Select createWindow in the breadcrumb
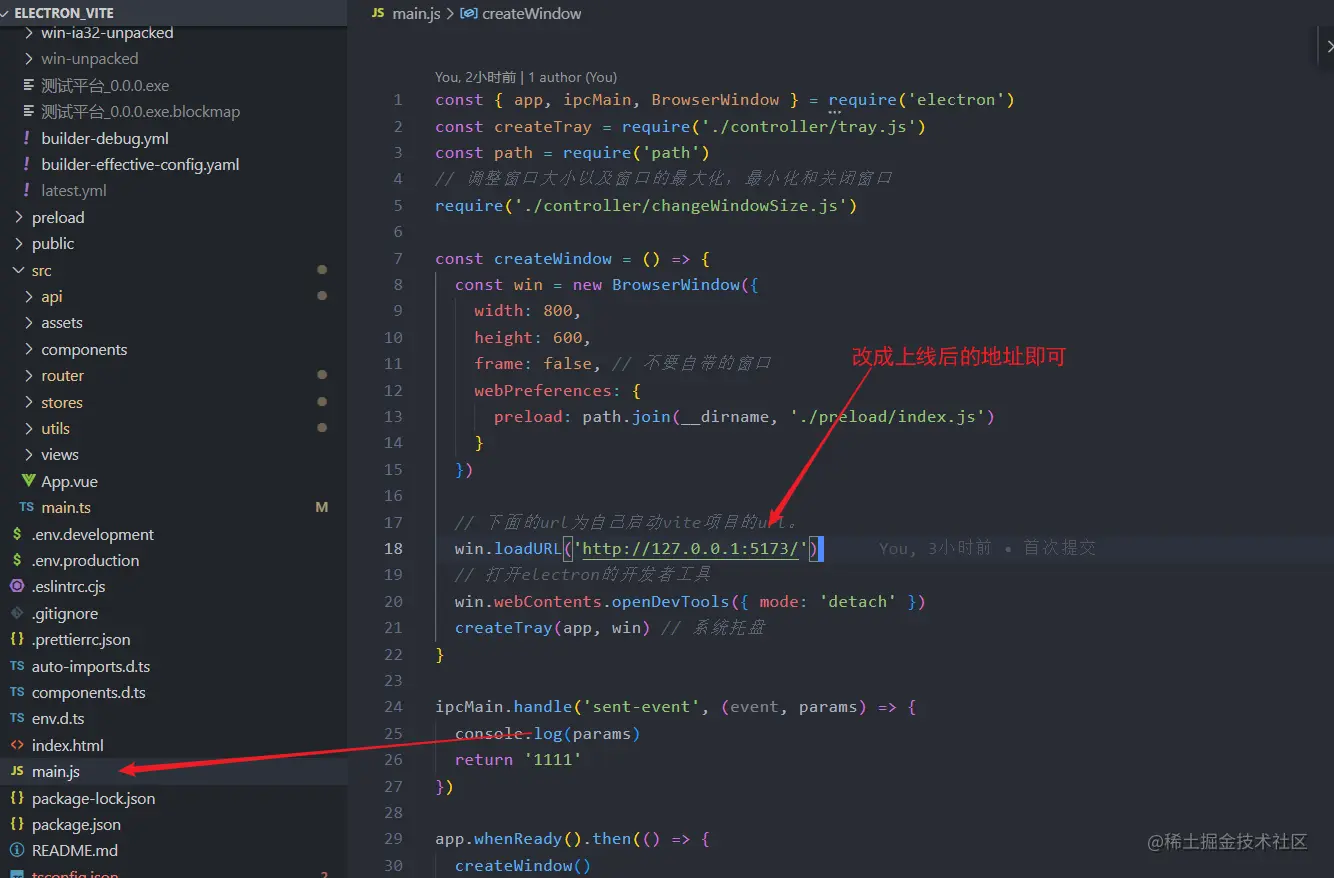Screen dimensions: 1334x878 tap(531, 14)
